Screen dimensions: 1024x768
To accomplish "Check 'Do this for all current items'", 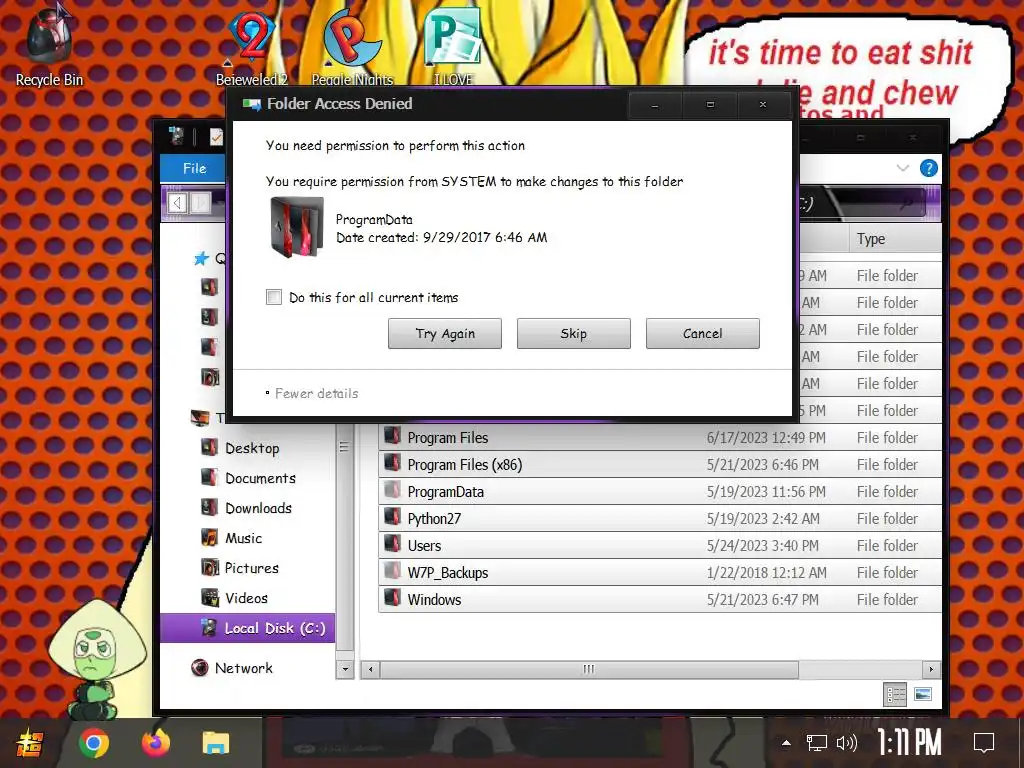I will pos(274,297).
